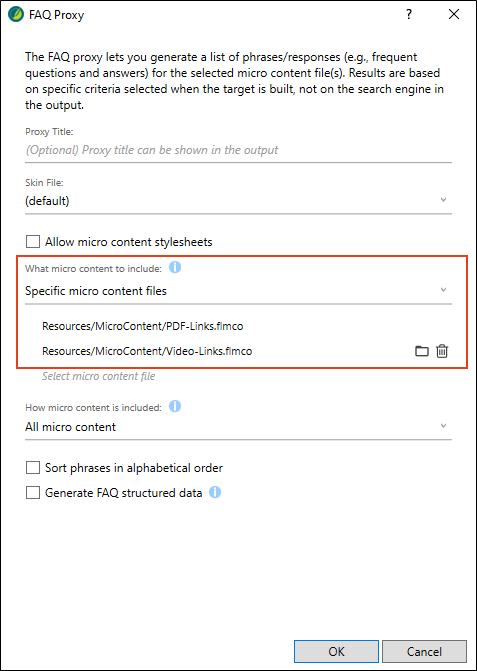Toggle Generate FAQ structured data checkbox

click(x=33, y=493)
